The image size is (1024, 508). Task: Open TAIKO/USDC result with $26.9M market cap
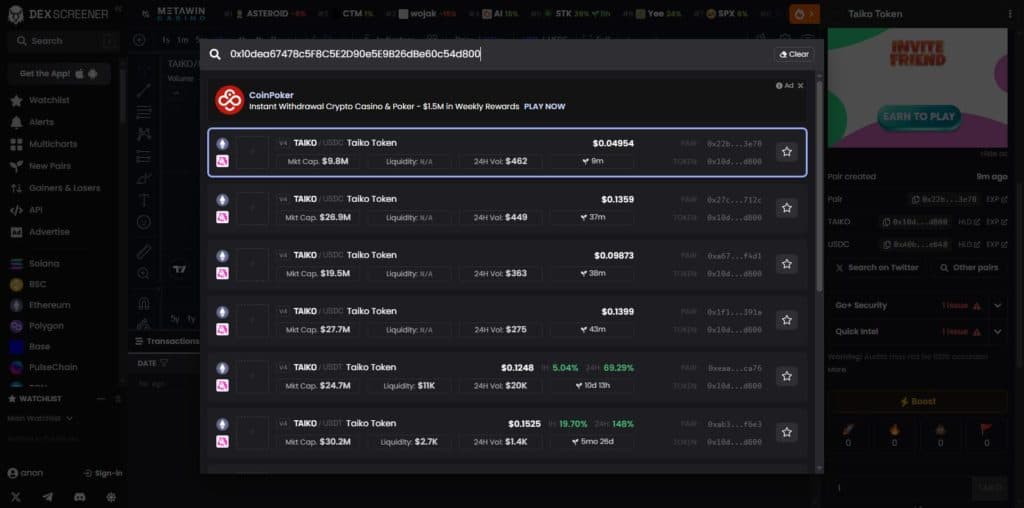click(507, 208)
